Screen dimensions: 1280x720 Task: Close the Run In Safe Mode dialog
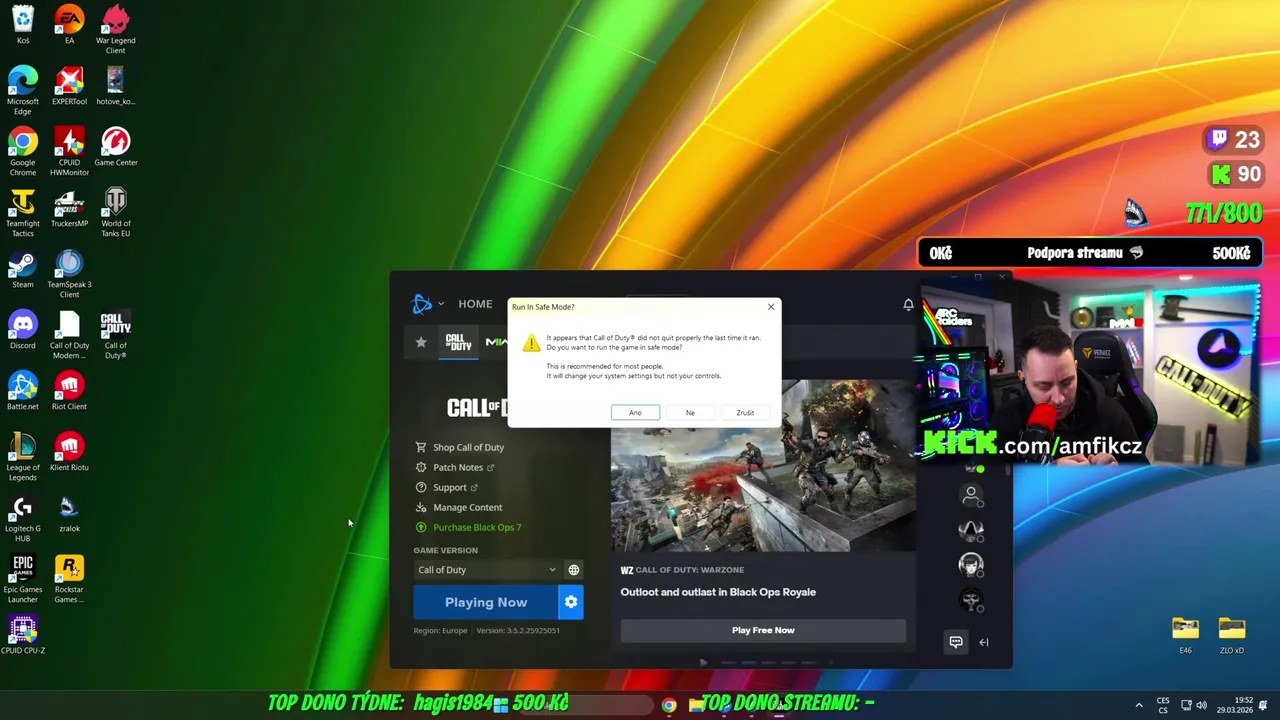[771, 307]
